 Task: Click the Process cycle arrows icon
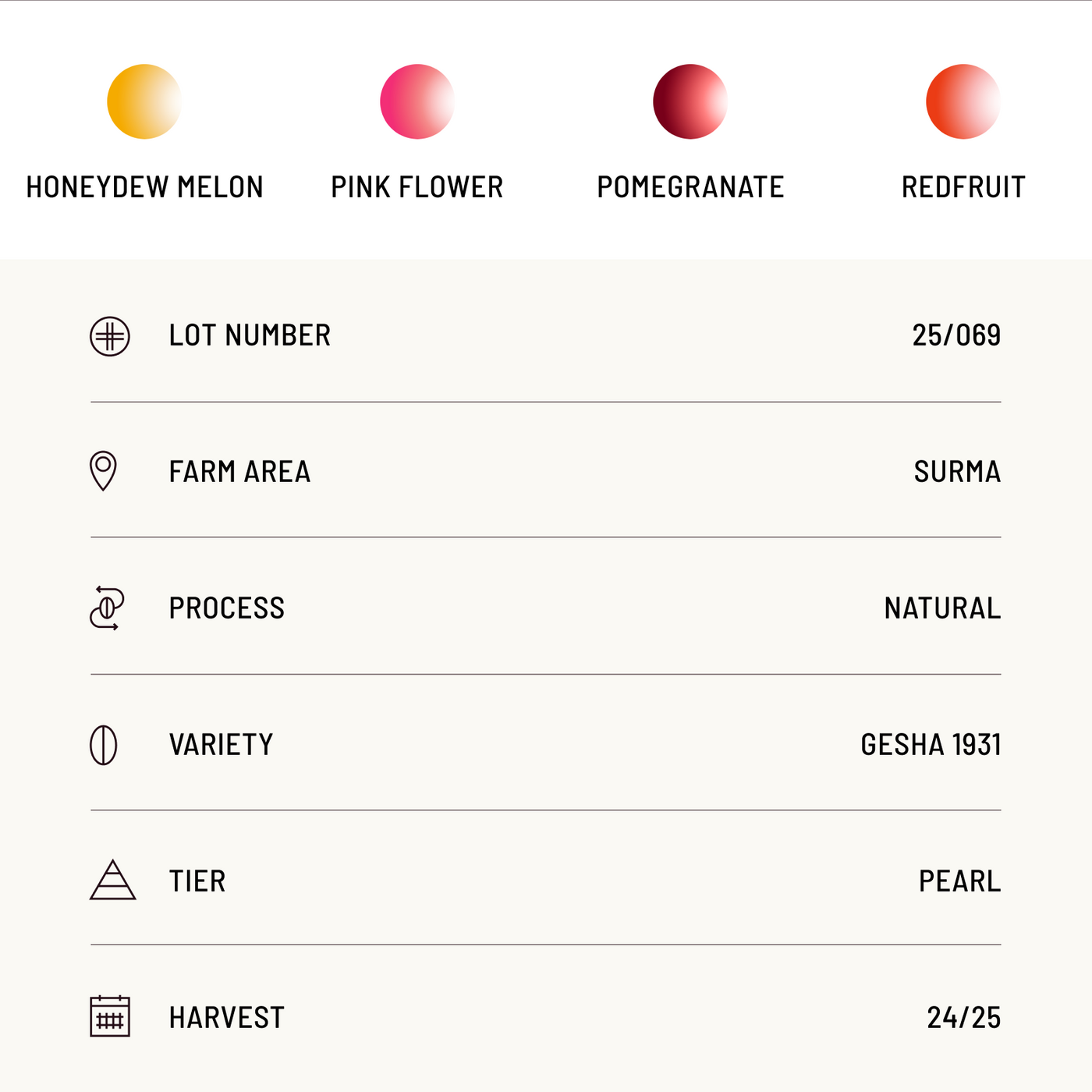[107, 608]
